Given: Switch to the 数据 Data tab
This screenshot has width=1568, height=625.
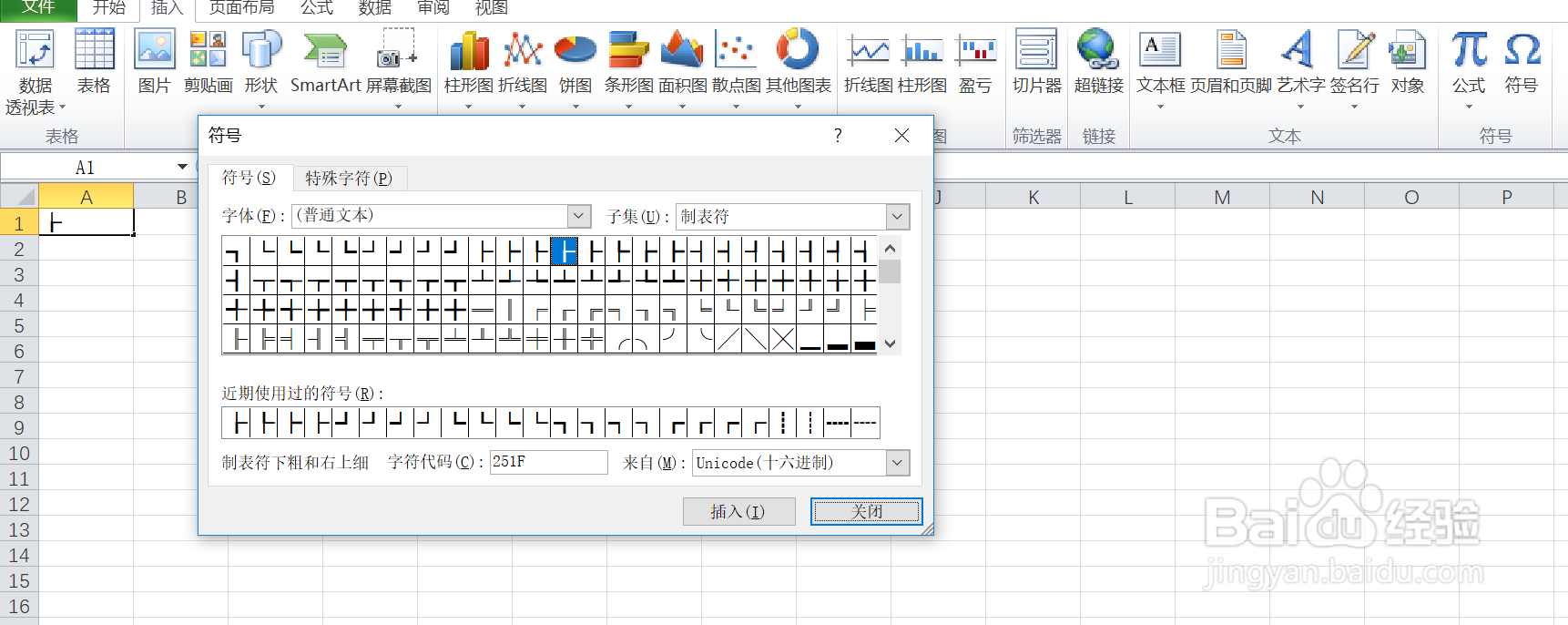Looking at the screenshot, I should (x=374, y=8).
